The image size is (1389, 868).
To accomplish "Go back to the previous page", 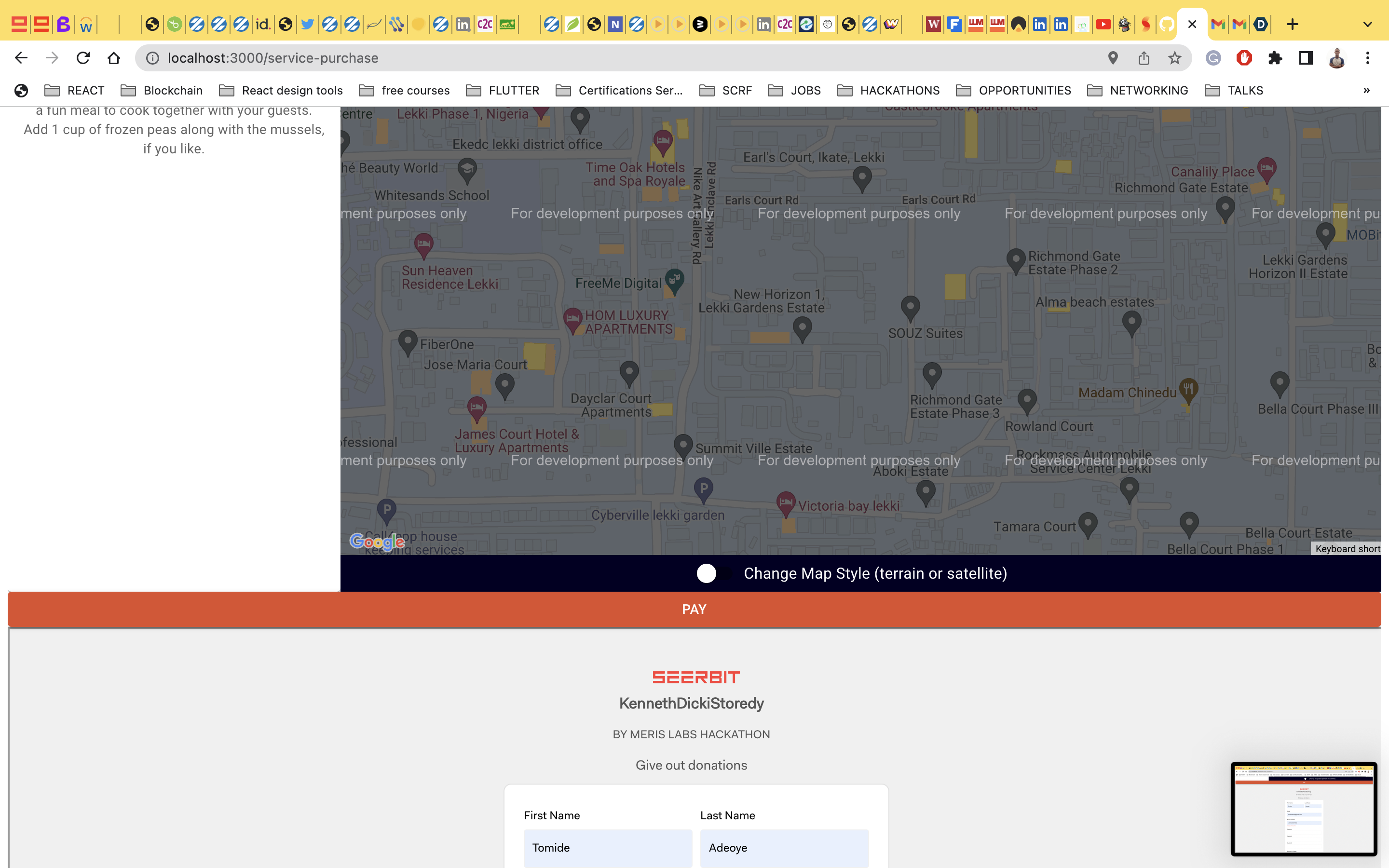I will click(x=21, y=58).
